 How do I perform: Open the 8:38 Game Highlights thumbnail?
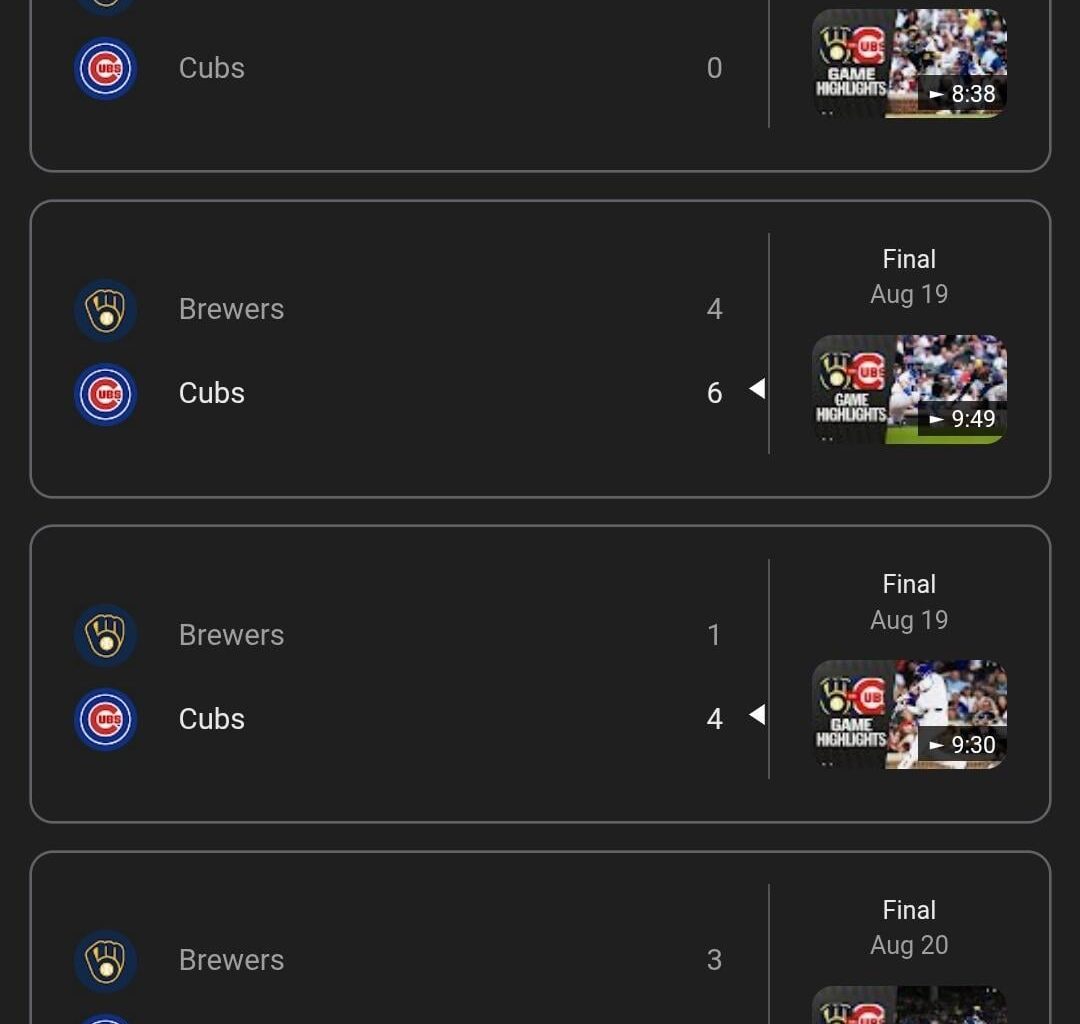click(908, 63)
